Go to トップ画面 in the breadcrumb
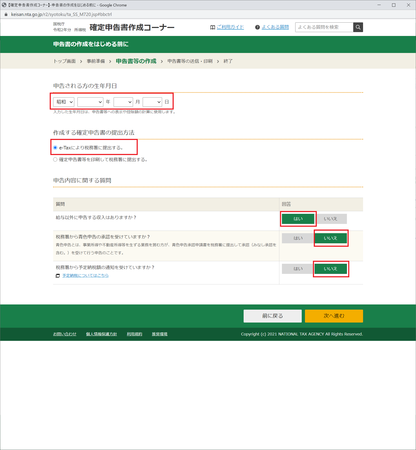Image resolution: width=416 pixels, height=450 pixels. [x=64, y=61]
